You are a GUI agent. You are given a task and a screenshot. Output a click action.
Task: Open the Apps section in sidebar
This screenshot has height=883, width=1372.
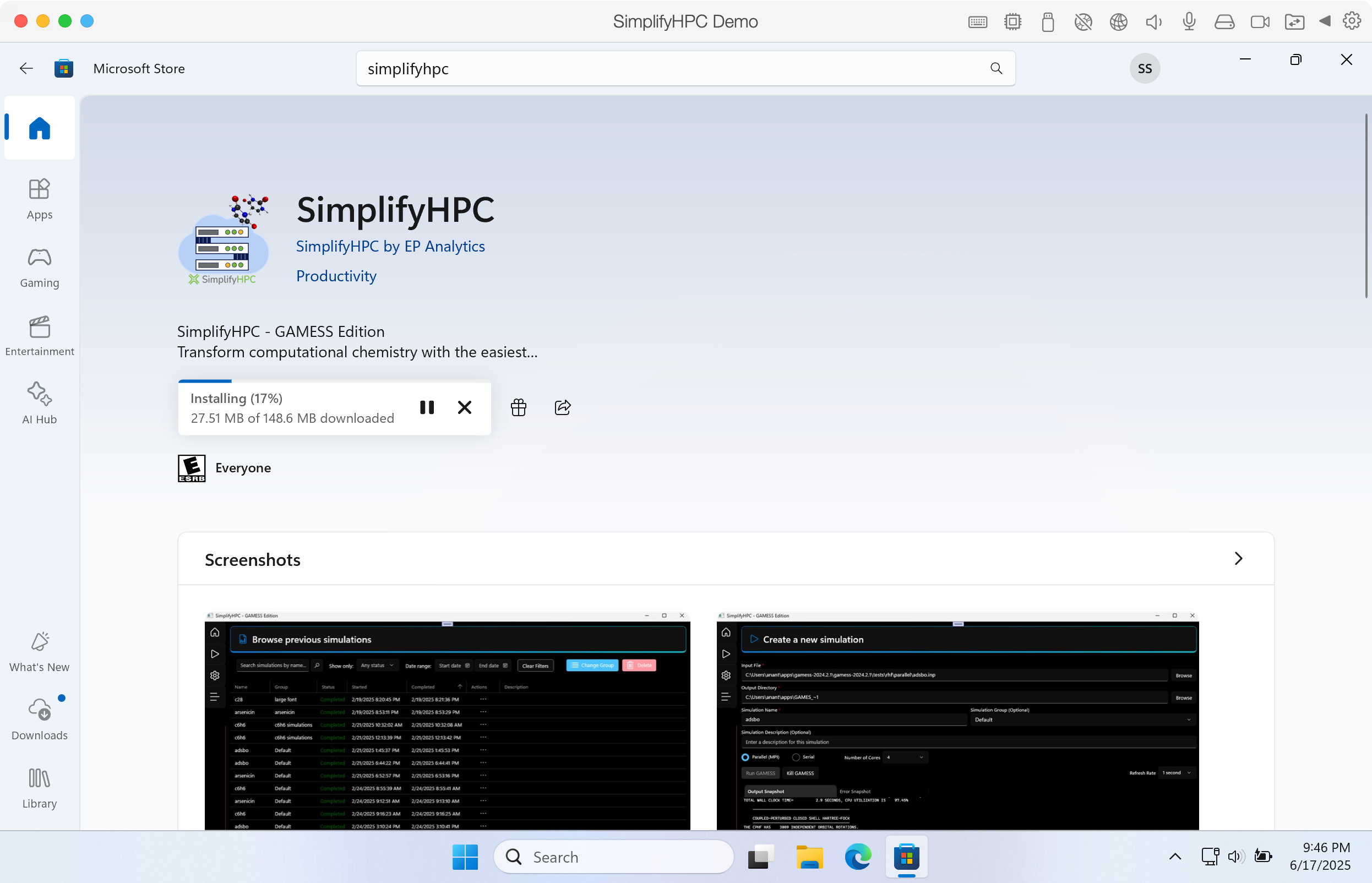pyautogui.click(x=40, y=198)
